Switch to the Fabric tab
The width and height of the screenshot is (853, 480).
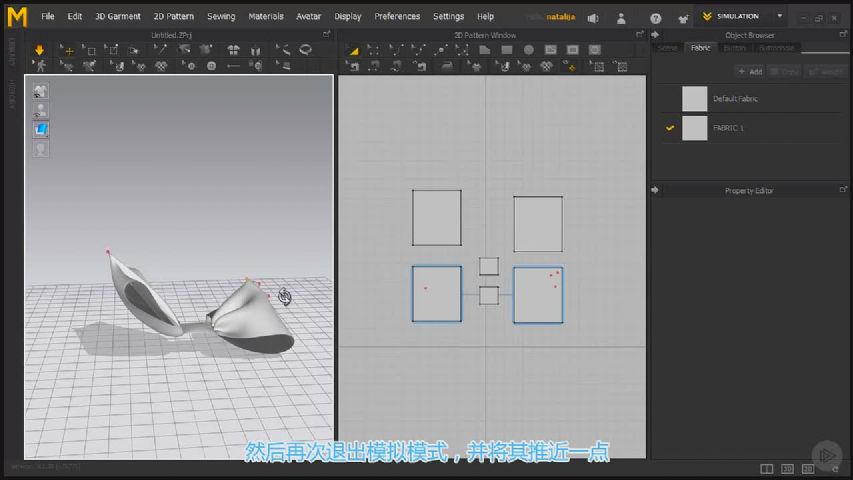coord(700,48)
